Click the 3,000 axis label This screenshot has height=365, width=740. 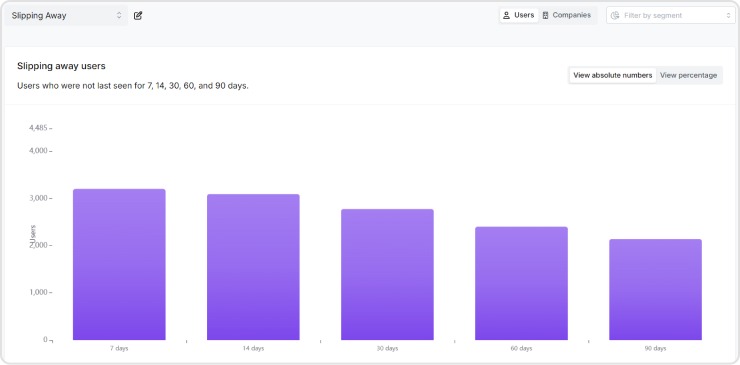pyautogui.click(x=38, y=198)
